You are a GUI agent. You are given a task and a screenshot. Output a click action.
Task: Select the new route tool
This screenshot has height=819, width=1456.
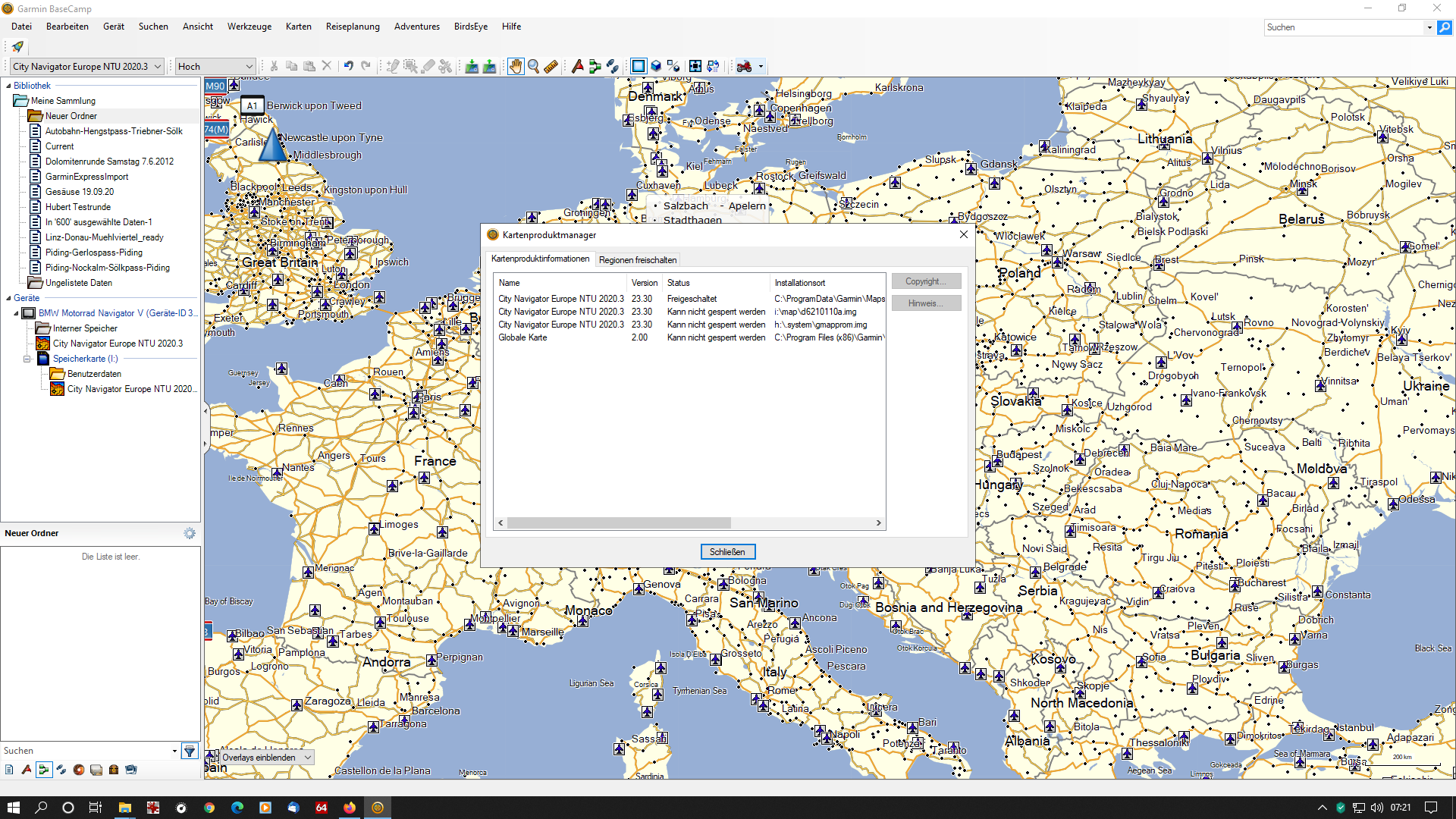[x=595, y=67]
